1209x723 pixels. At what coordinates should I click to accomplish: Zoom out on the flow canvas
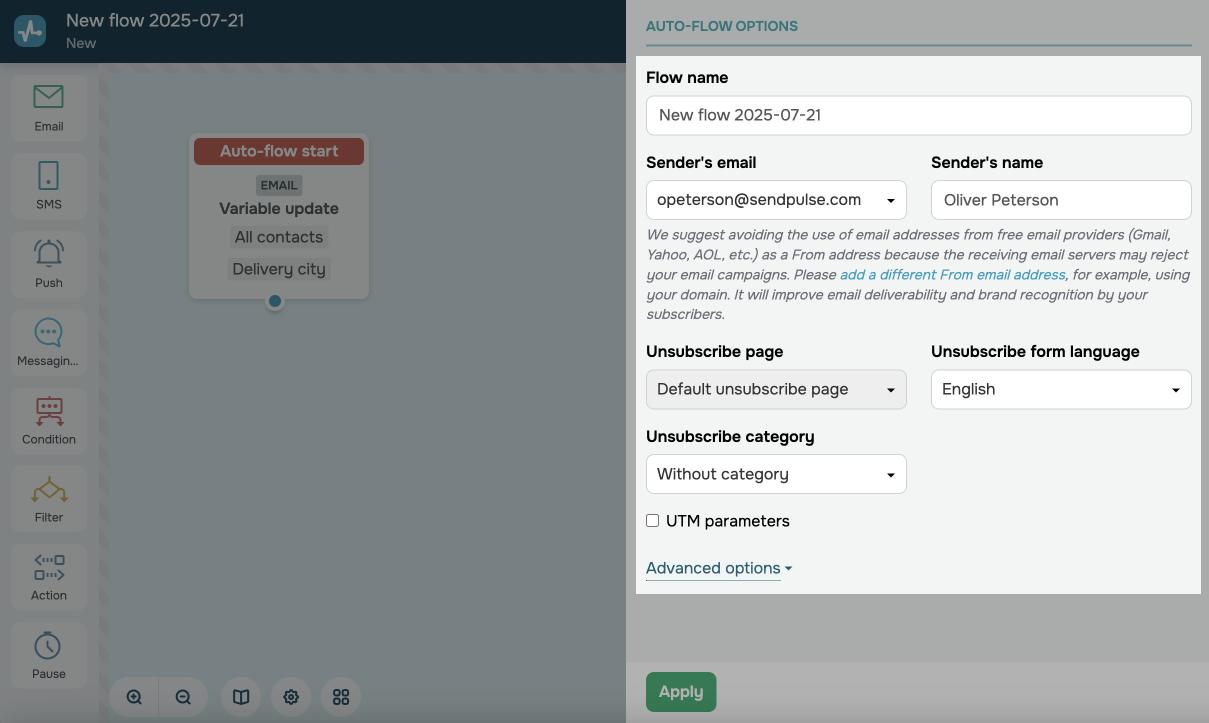183,697
